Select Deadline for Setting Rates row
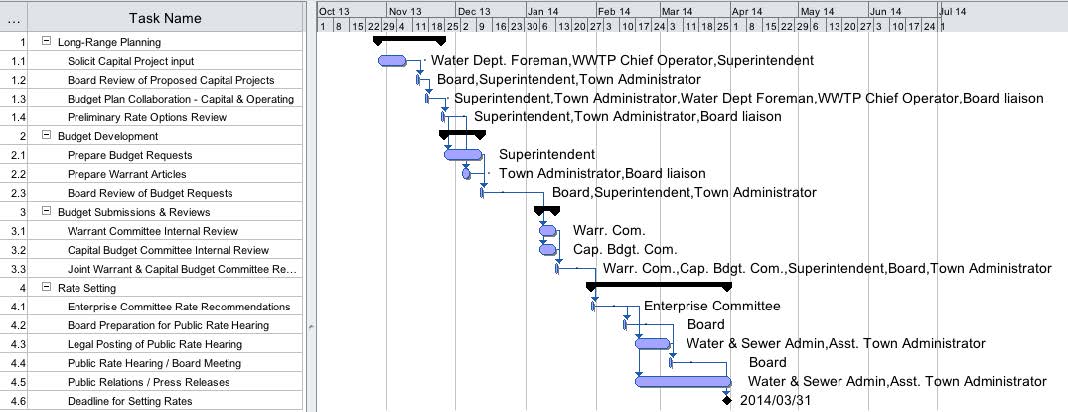 [x=130, y=401]
